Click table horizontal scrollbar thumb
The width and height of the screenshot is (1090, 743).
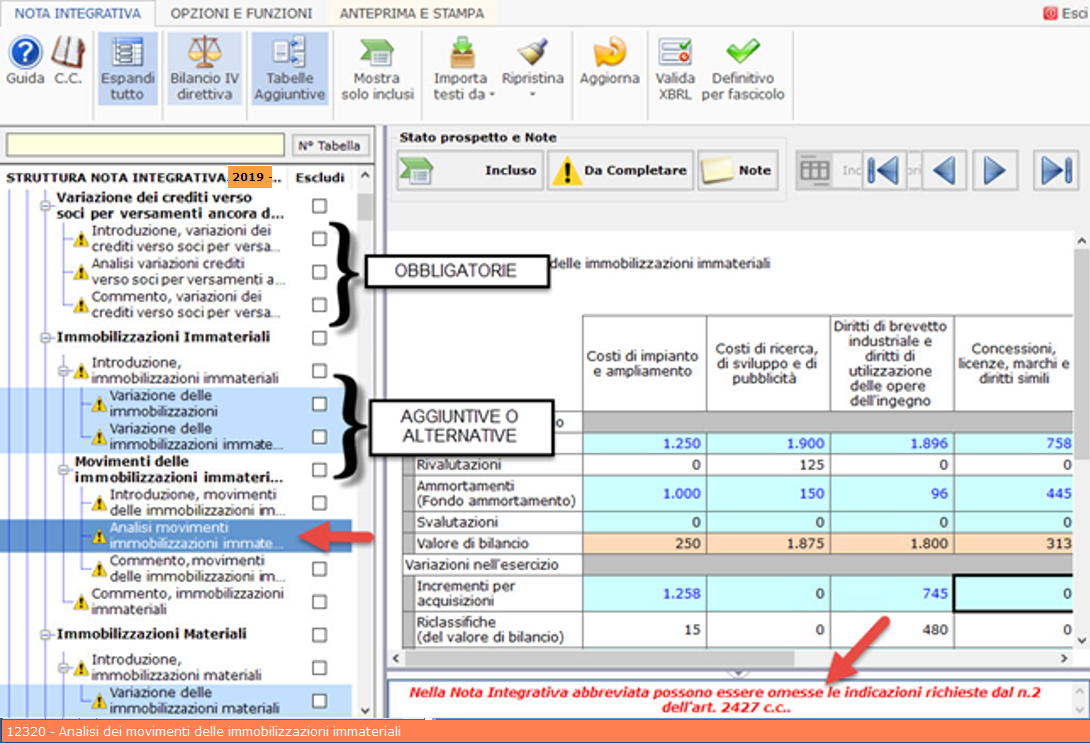tap(599, 658)
